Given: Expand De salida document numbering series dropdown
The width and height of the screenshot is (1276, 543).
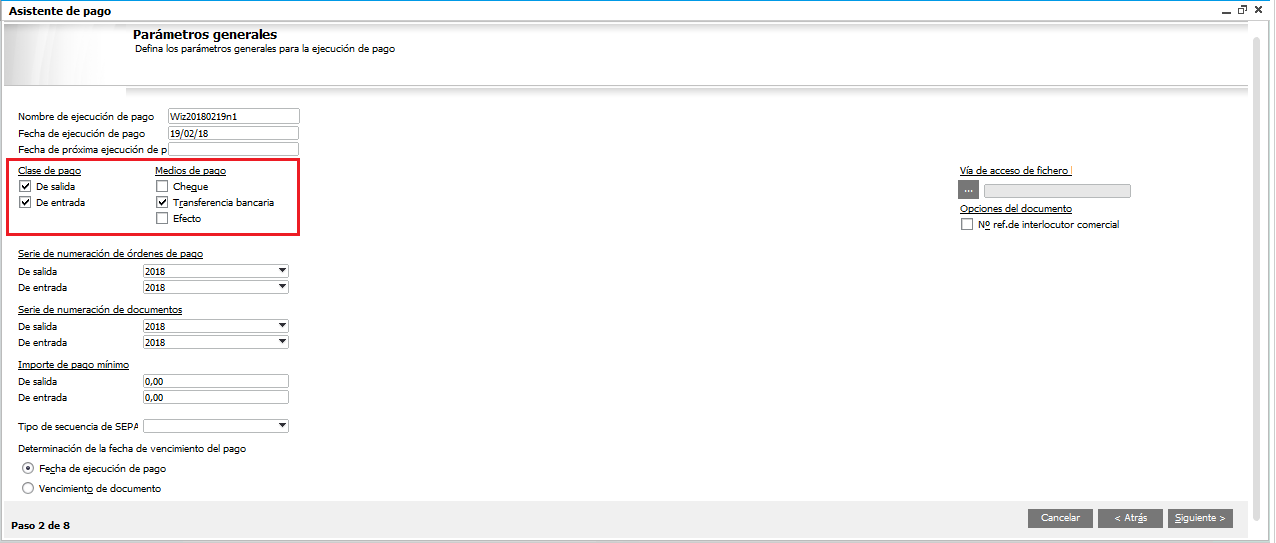Looking at the screenshot, I should pyautogui.click(x=282, y=326).
